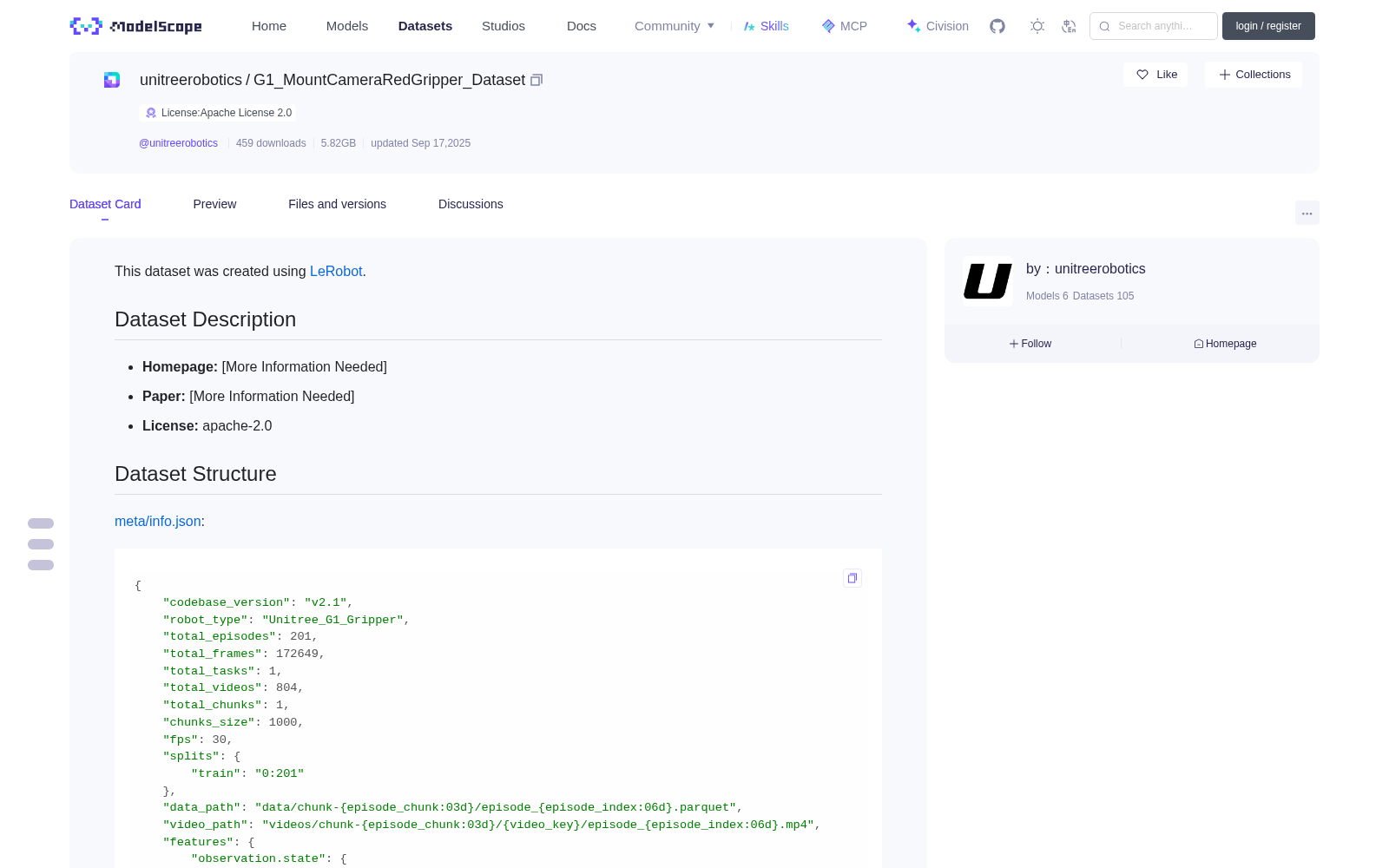Switch language with the translate icon
This screenshot has height=868, width=1389.
[x=1070, y=26]
